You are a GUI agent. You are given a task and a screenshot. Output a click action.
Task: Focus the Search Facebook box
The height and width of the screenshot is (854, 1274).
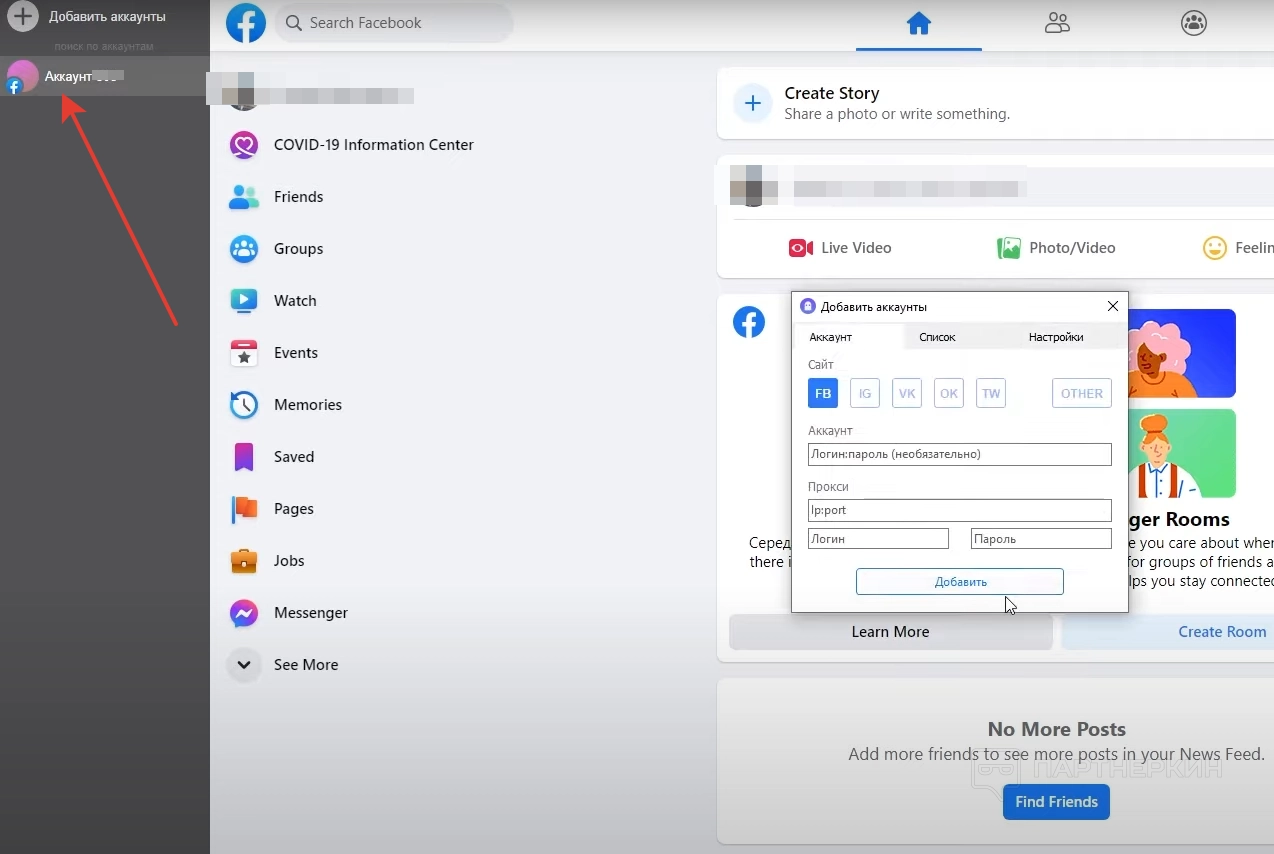(x=395, y=23)
